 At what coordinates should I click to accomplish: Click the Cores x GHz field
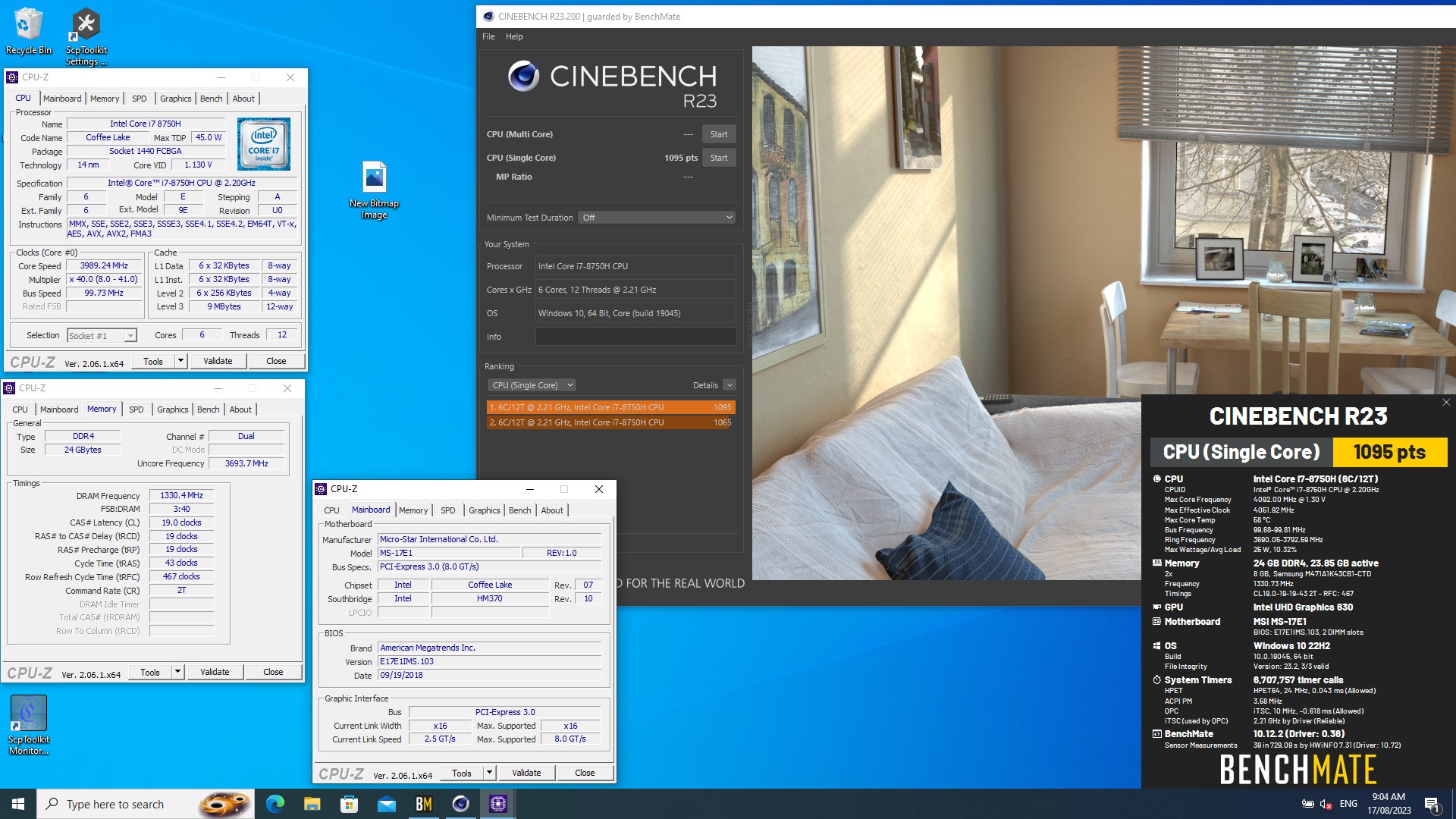pos(635,290)
